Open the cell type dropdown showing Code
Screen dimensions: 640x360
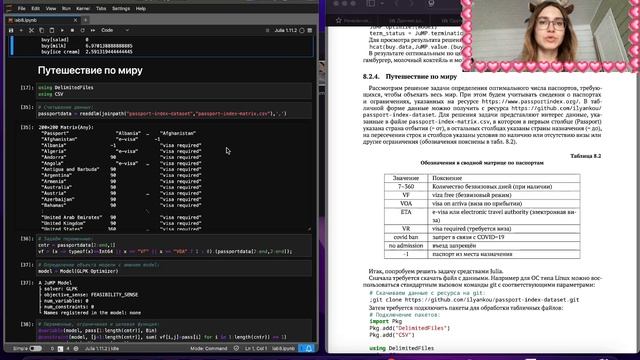[115, 30]
